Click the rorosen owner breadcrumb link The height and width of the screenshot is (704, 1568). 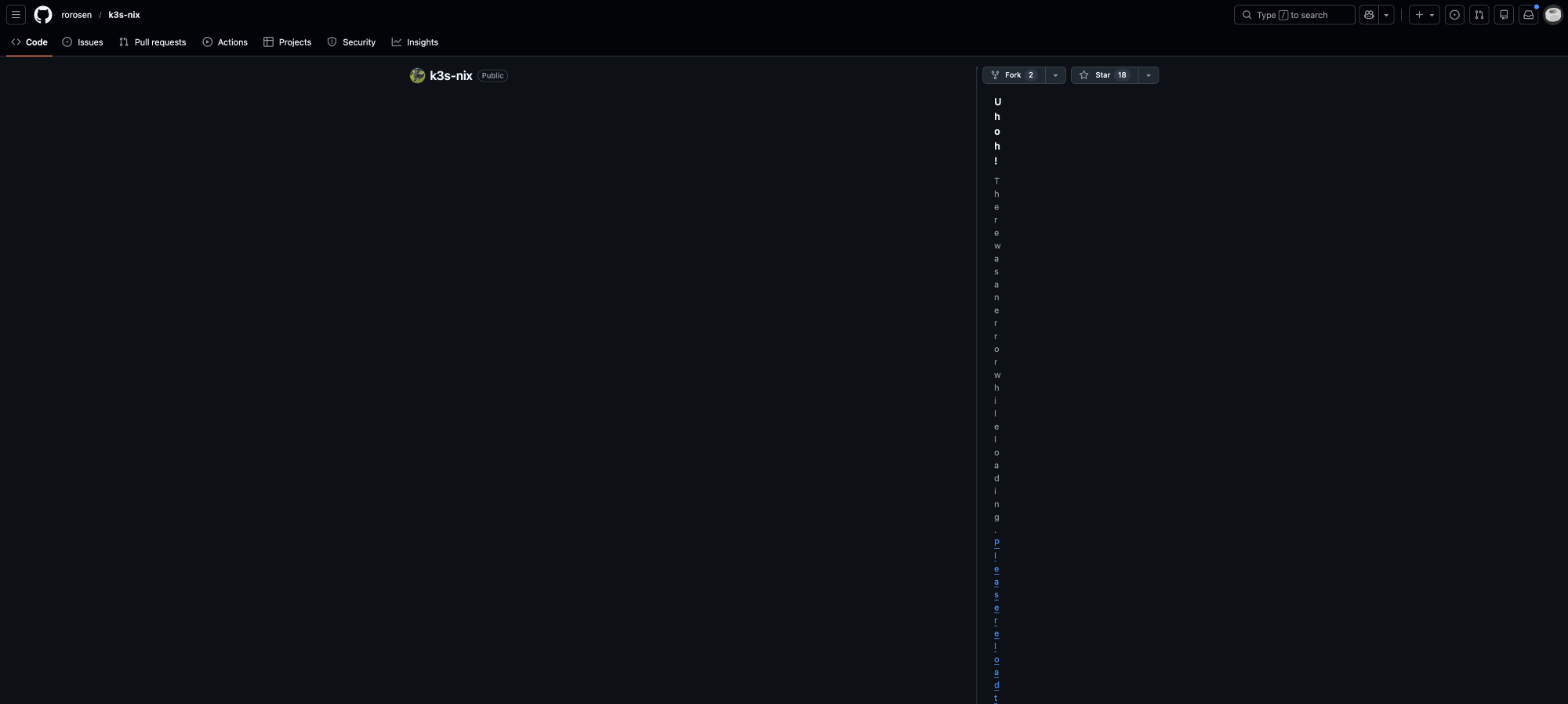[77, 15]
